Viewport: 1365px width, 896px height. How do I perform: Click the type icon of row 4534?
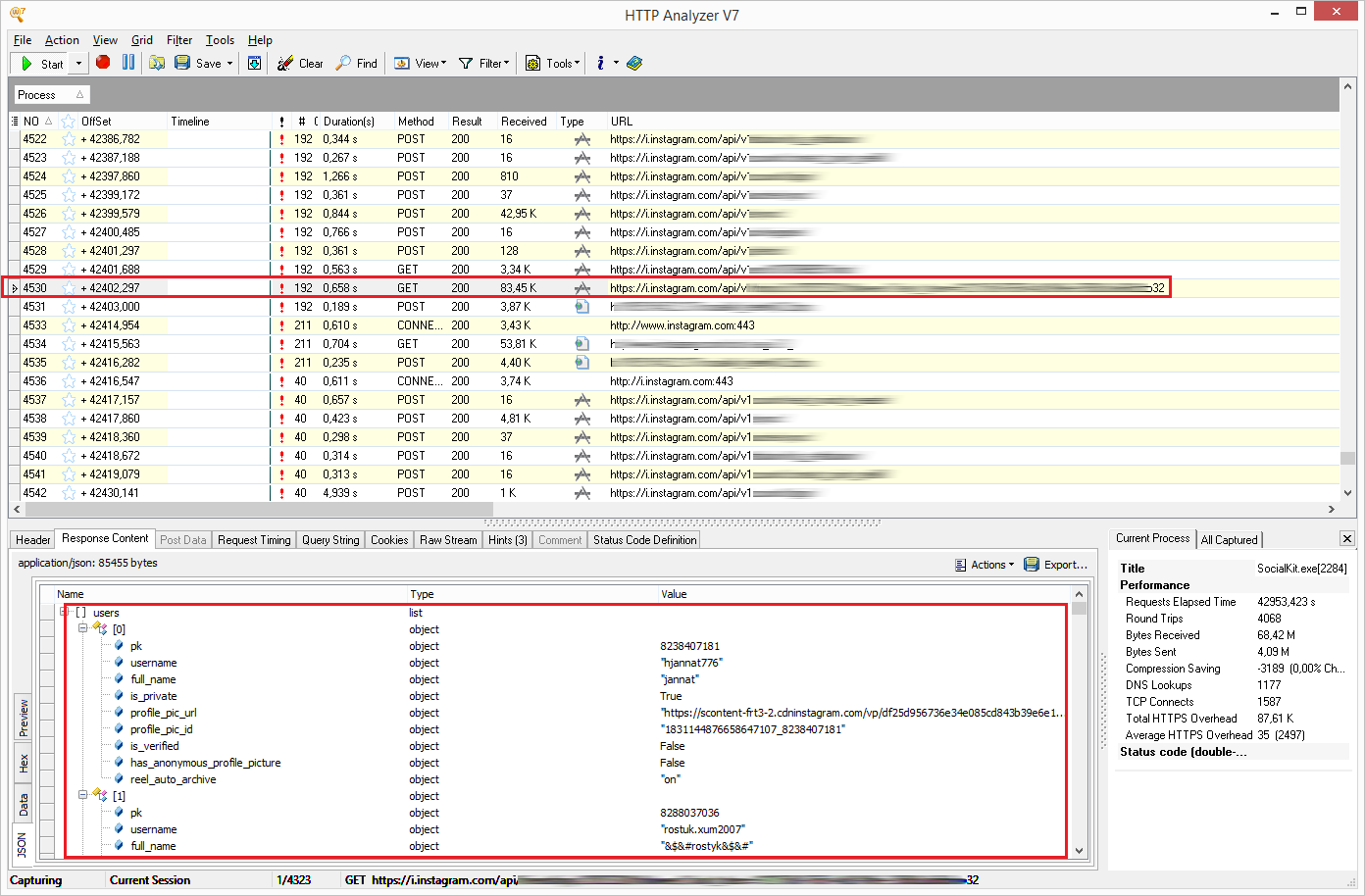click(x=582, y=344)
